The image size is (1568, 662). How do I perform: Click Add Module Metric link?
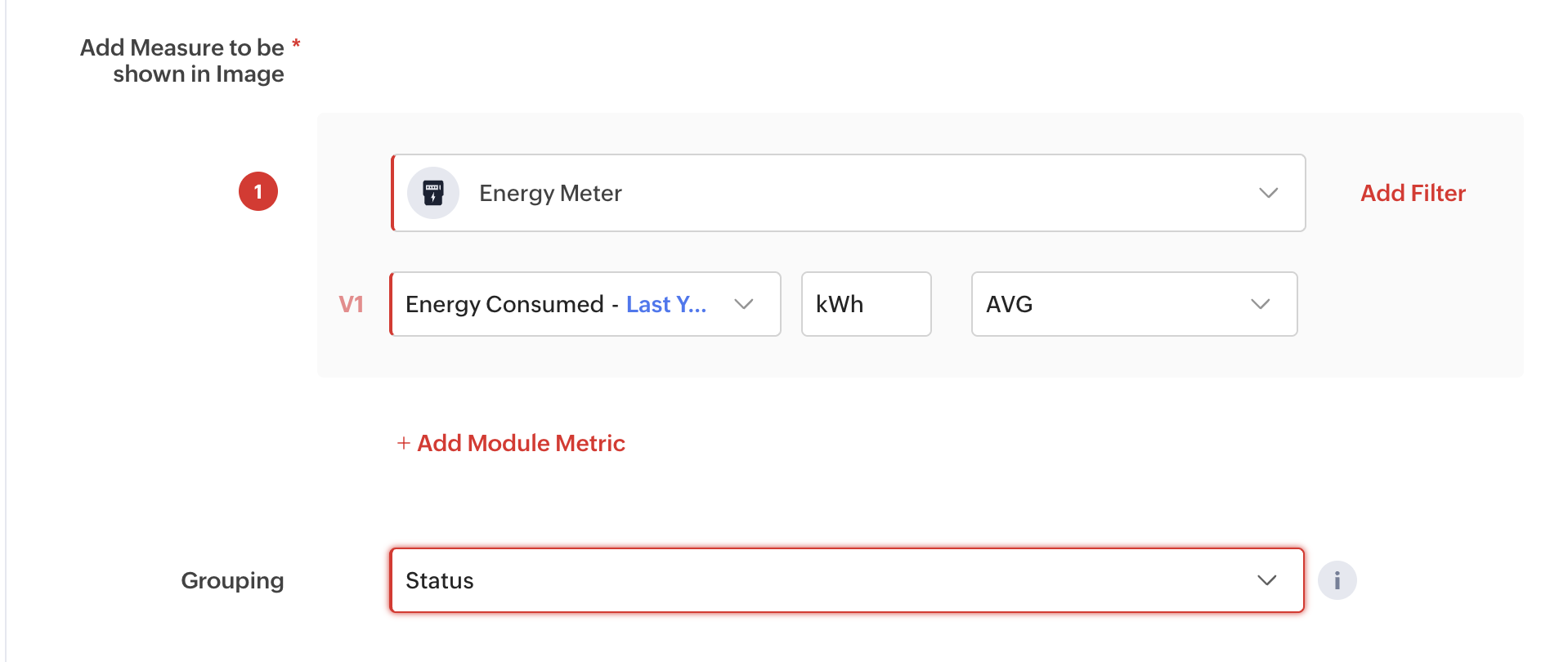521,443
